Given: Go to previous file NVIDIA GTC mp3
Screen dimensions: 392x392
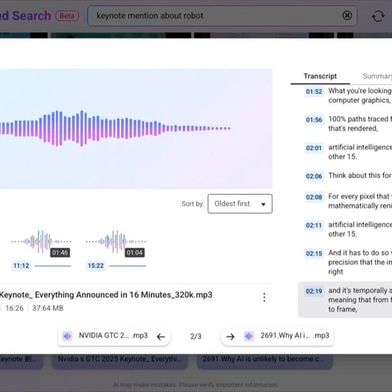Looking at the screenshot, I should coord(114,336).
